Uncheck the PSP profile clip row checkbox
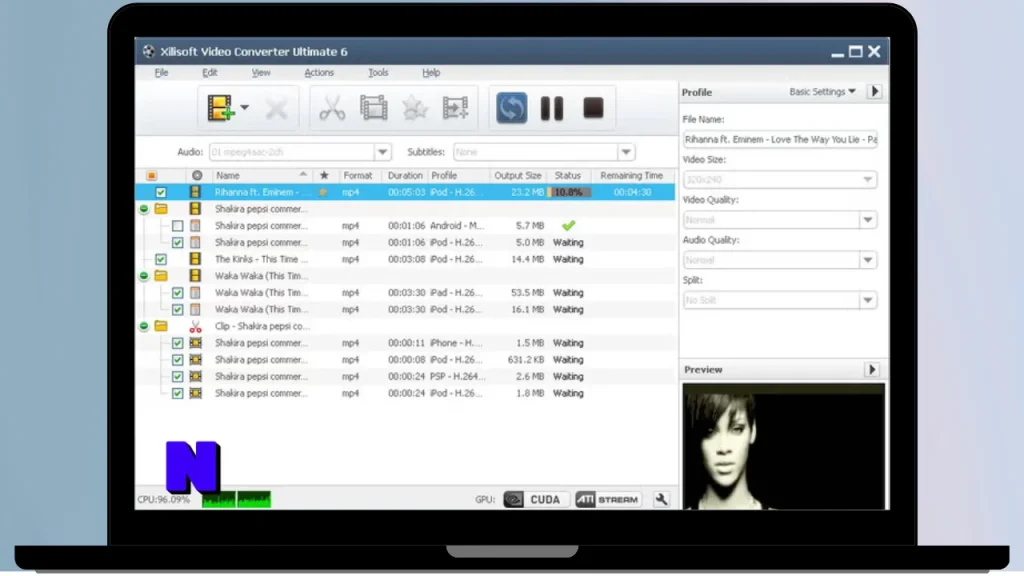 pyautogui.click(x=178, y=377)
